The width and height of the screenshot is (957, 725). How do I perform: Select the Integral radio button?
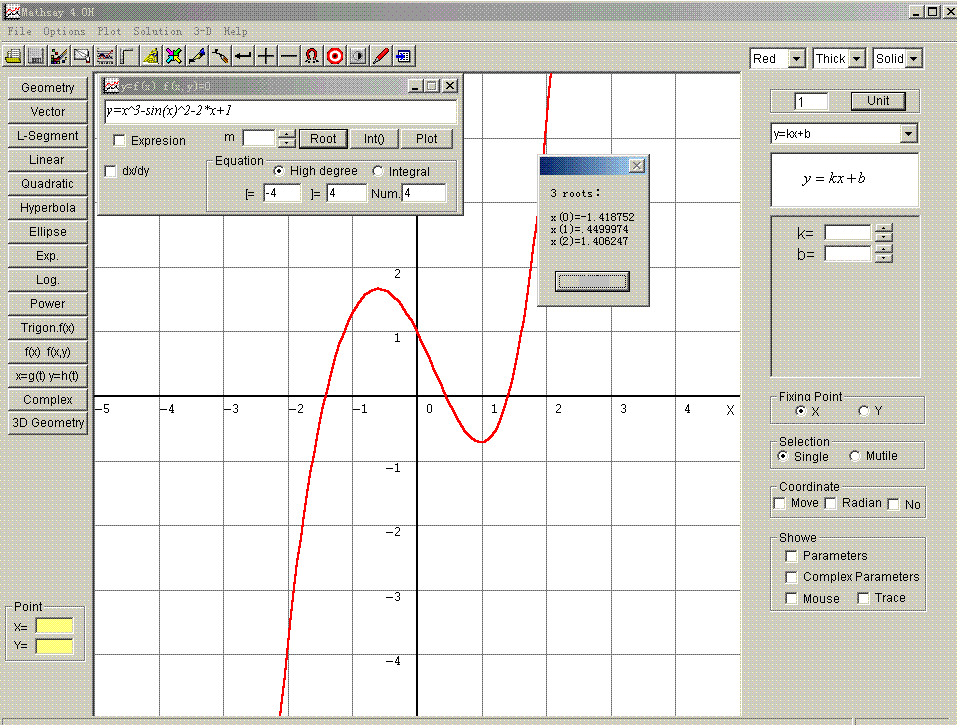378,171
